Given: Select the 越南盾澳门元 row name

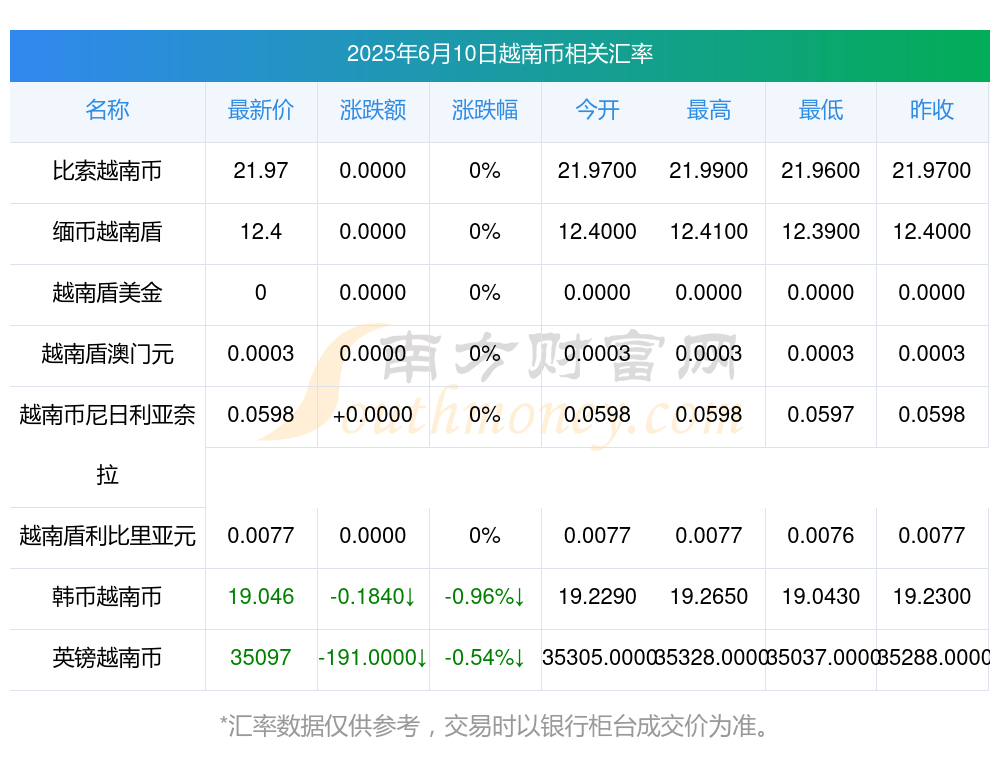Looking at the screenshot, I should pos(107,353).
